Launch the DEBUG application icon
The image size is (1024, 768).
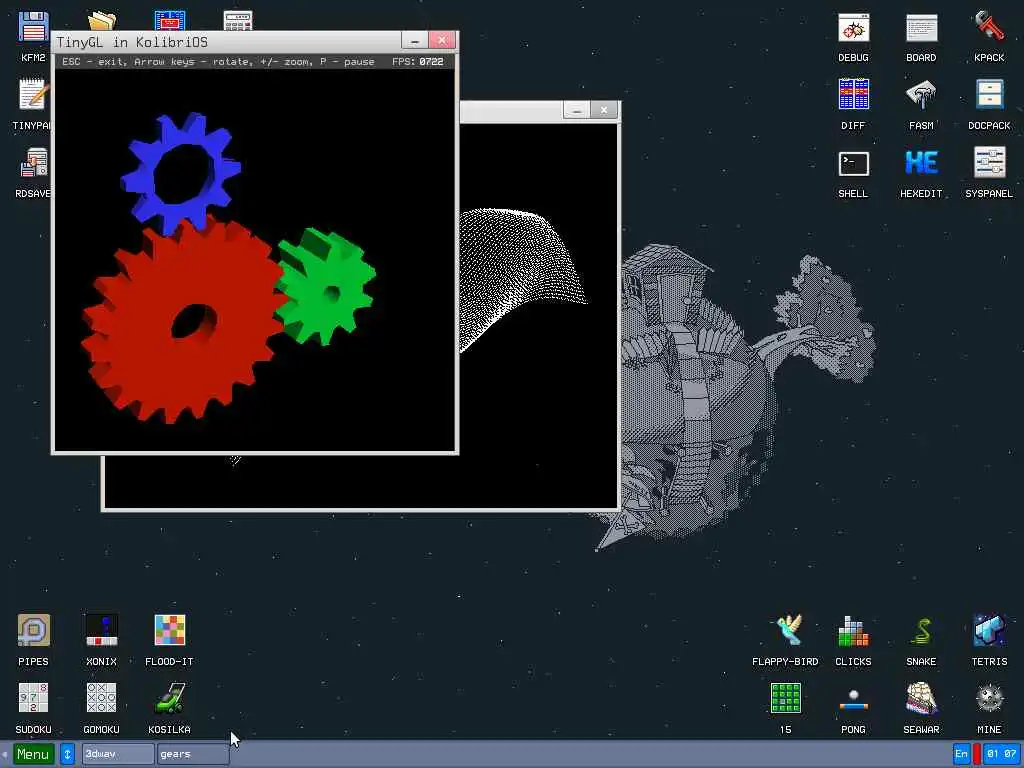coord(854,29)
